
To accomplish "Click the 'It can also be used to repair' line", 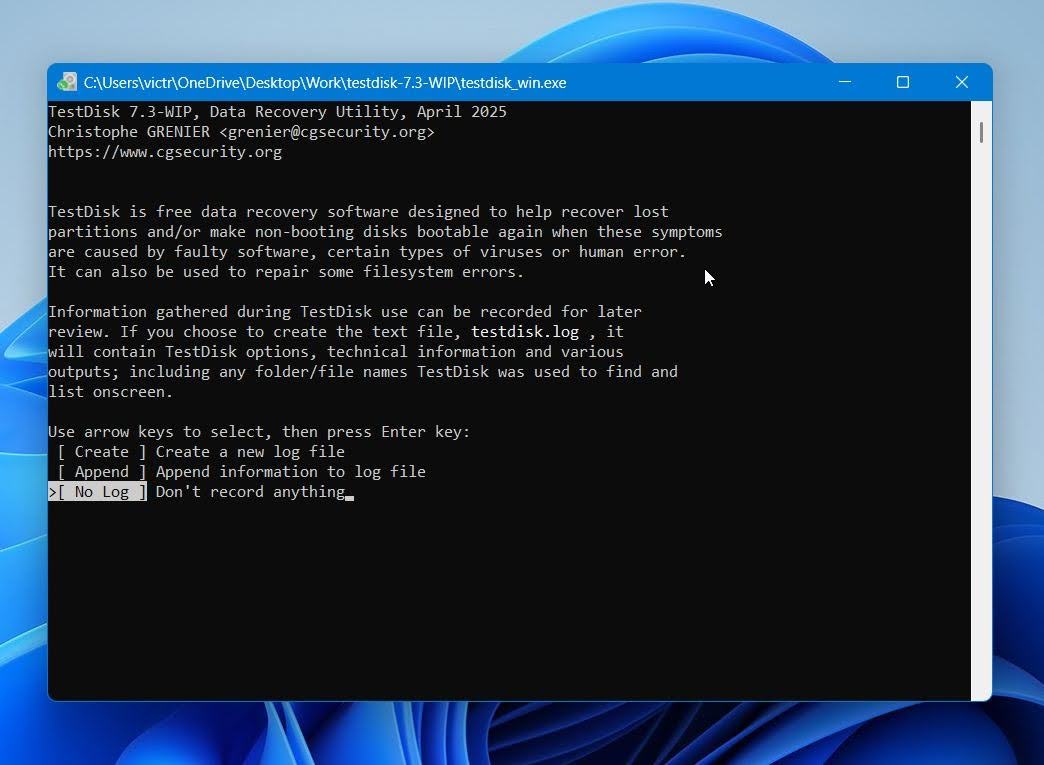I will 286,272.
